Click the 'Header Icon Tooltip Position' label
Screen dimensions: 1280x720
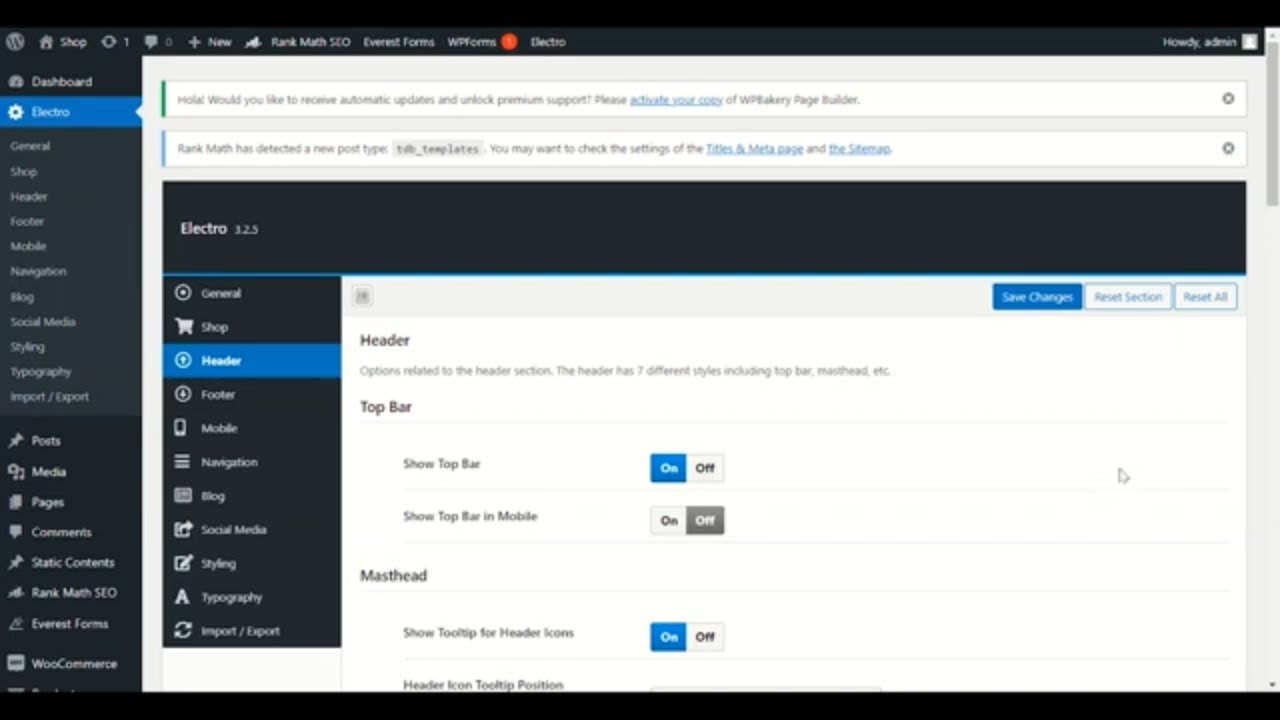point(483,685)
